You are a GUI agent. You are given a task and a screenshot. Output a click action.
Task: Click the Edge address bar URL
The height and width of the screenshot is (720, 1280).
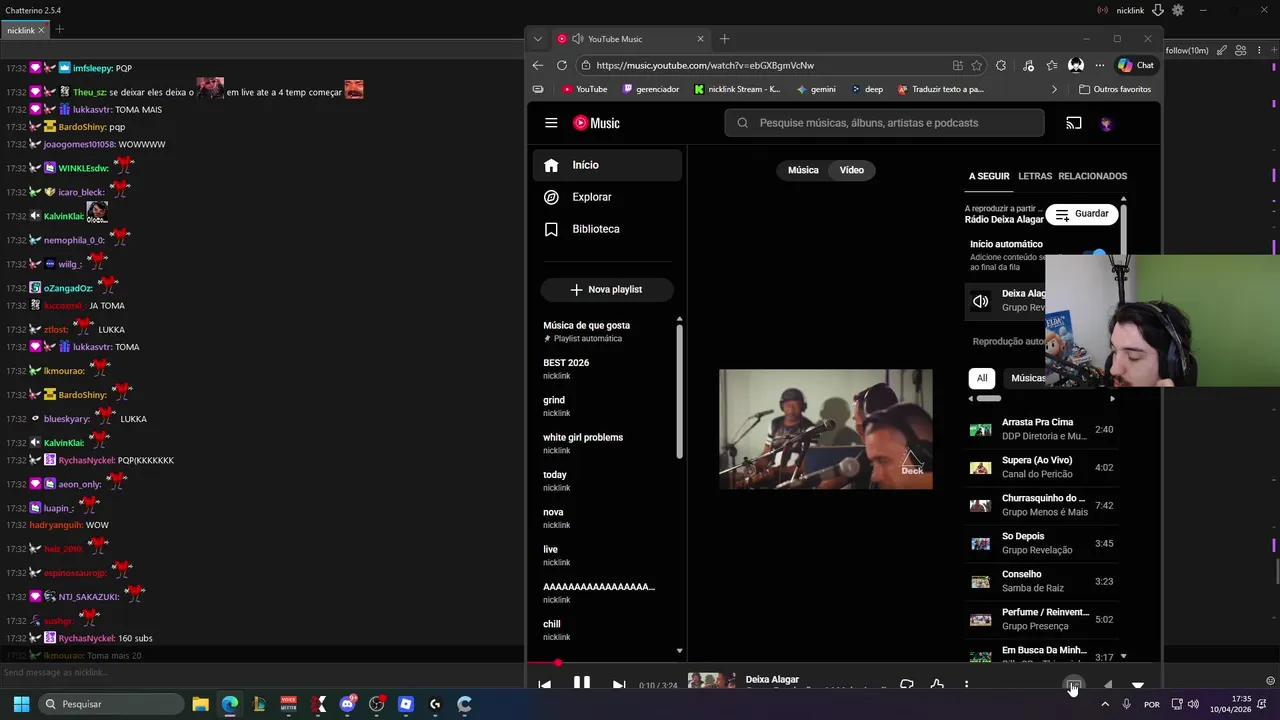(x=705, y=65)
